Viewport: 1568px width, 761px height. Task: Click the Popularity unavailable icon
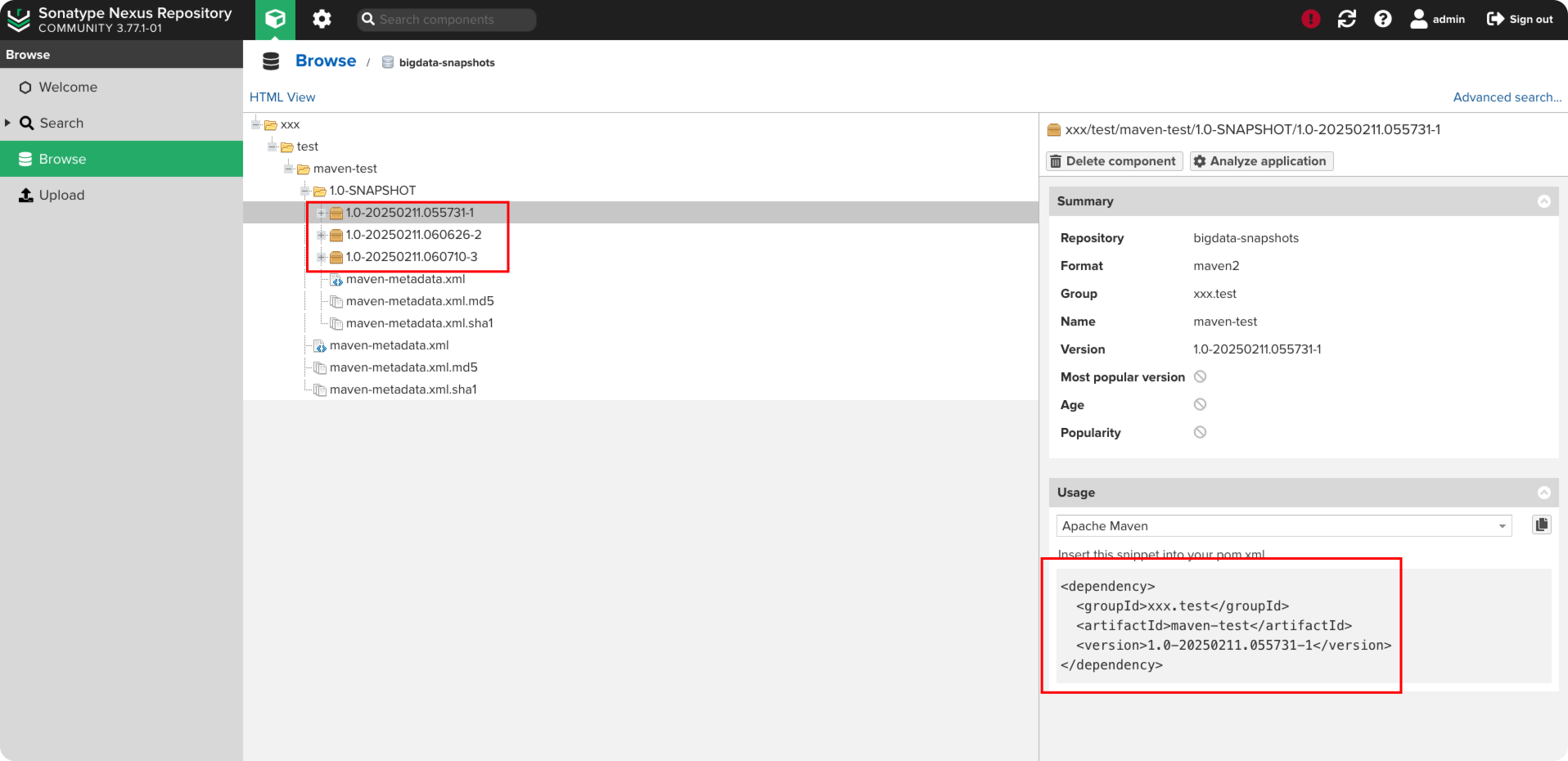tap(1200, 432)
